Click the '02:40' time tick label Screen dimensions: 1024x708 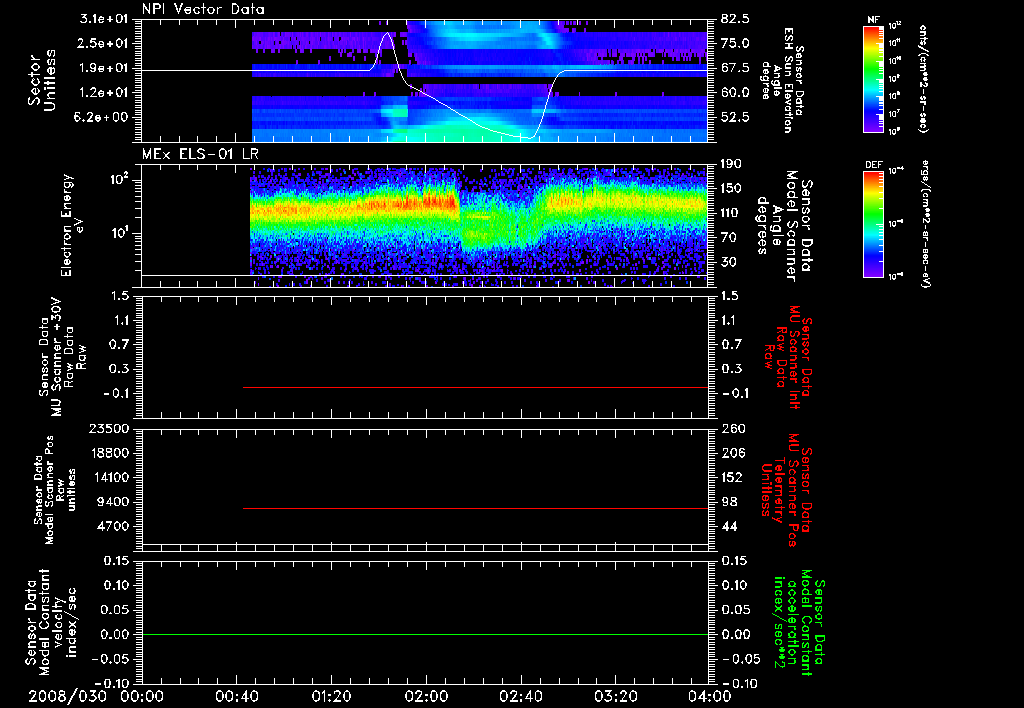(520, 696)
